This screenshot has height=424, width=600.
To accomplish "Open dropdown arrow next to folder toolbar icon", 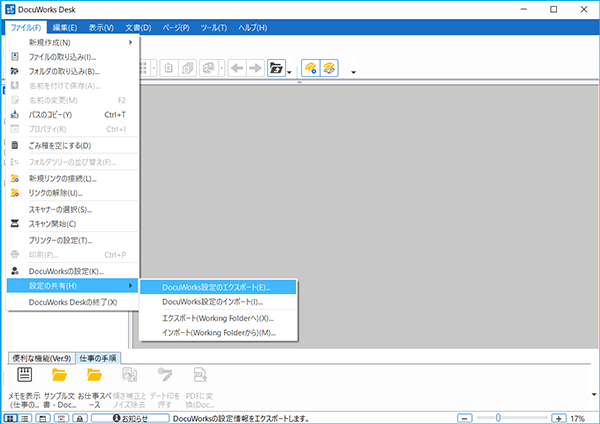I will [289, 71].
